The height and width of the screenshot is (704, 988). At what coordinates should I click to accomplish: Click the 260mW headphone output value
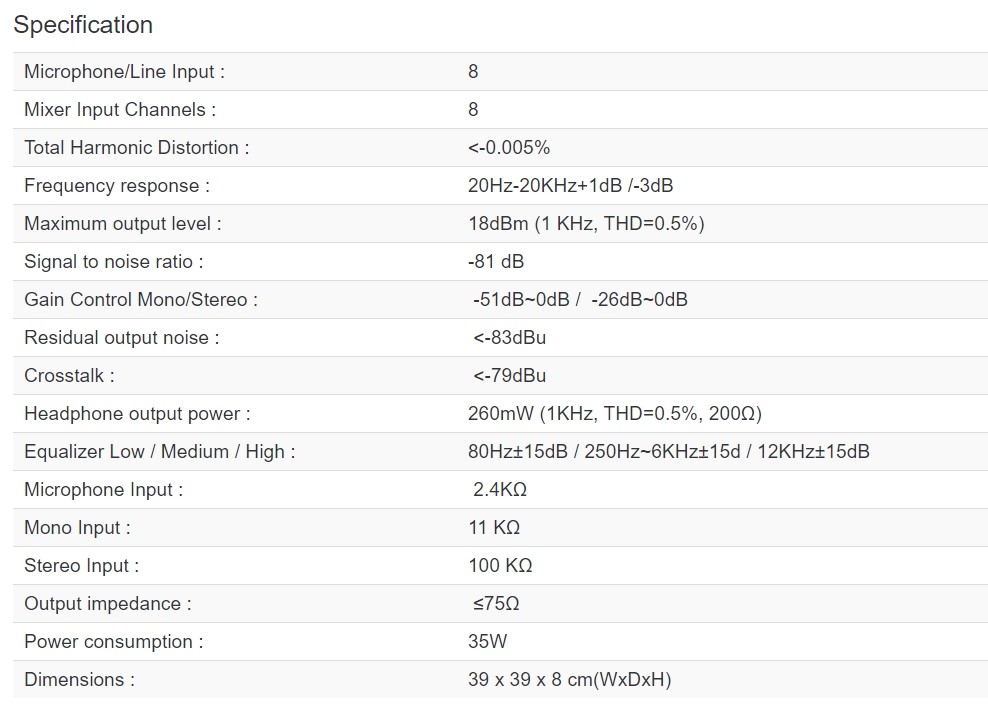[614, 414]
